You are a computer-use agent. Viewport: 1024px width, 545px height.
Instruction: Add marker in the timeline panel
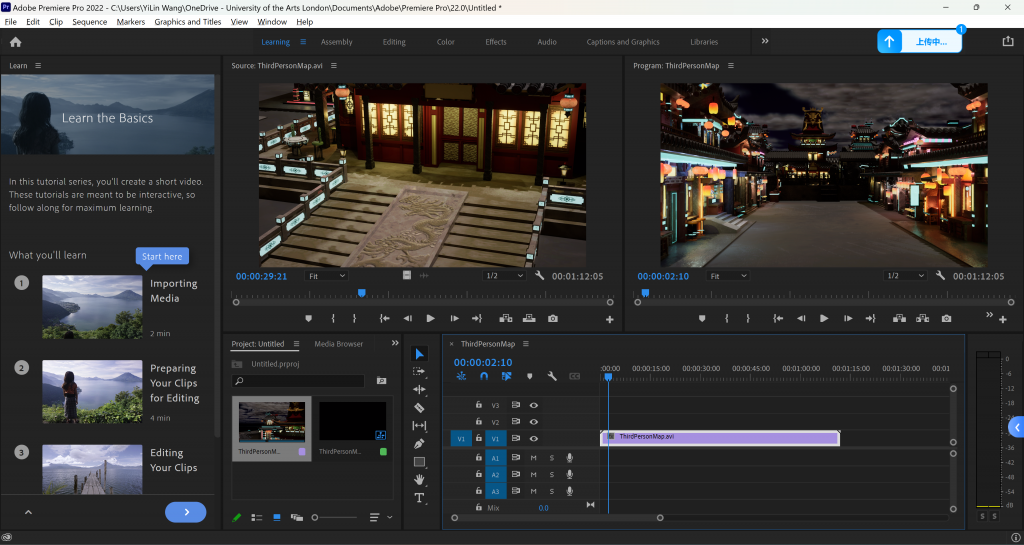[530, 377]
